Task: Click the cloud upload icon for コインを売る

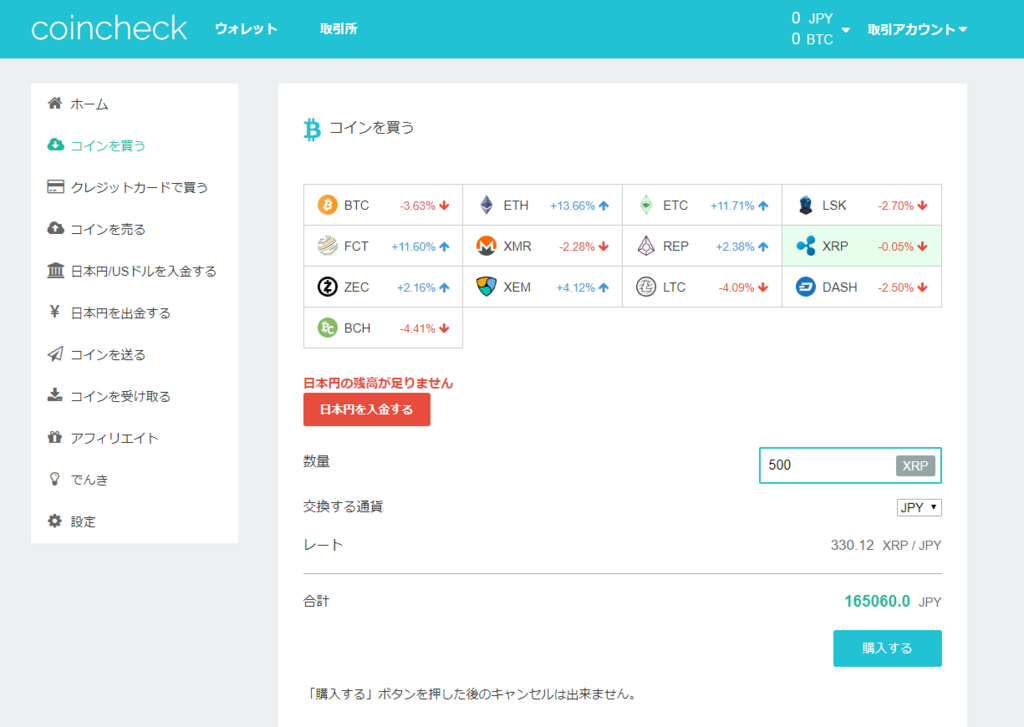Action: tap(56, 228)
